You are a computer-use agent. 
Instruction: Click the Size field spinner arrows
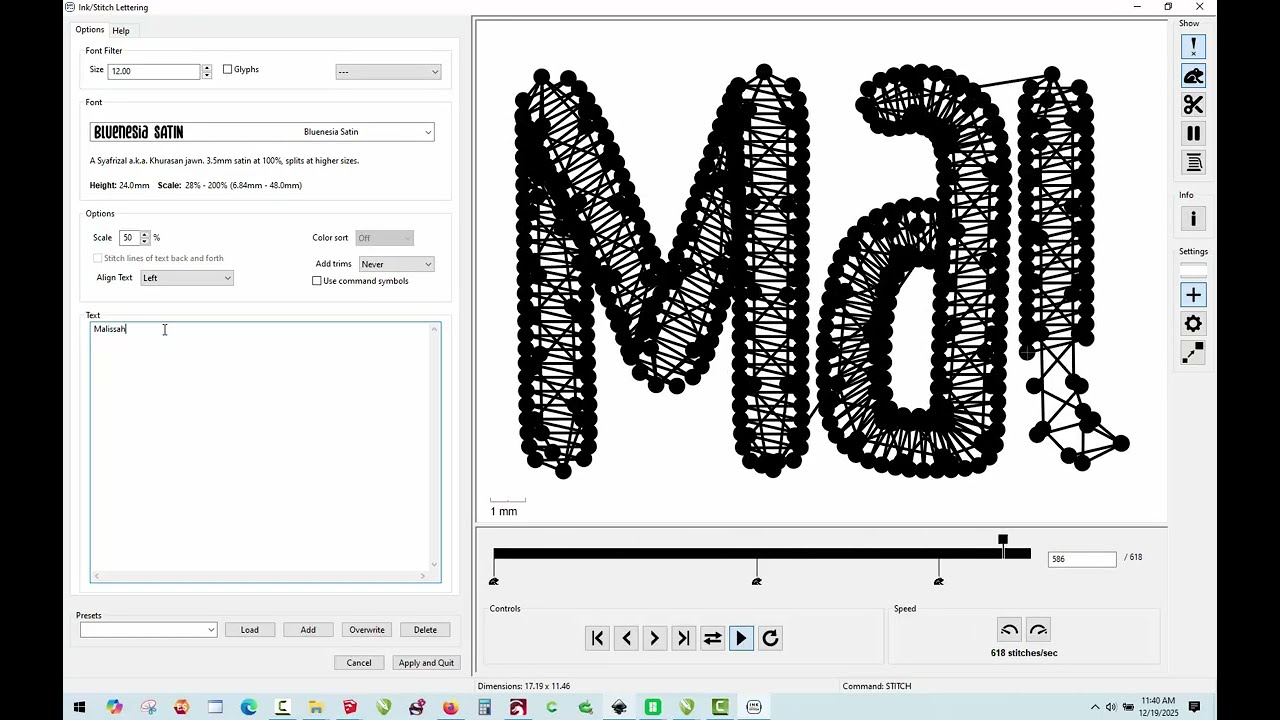pyautogui.click(x=207, y=71)
